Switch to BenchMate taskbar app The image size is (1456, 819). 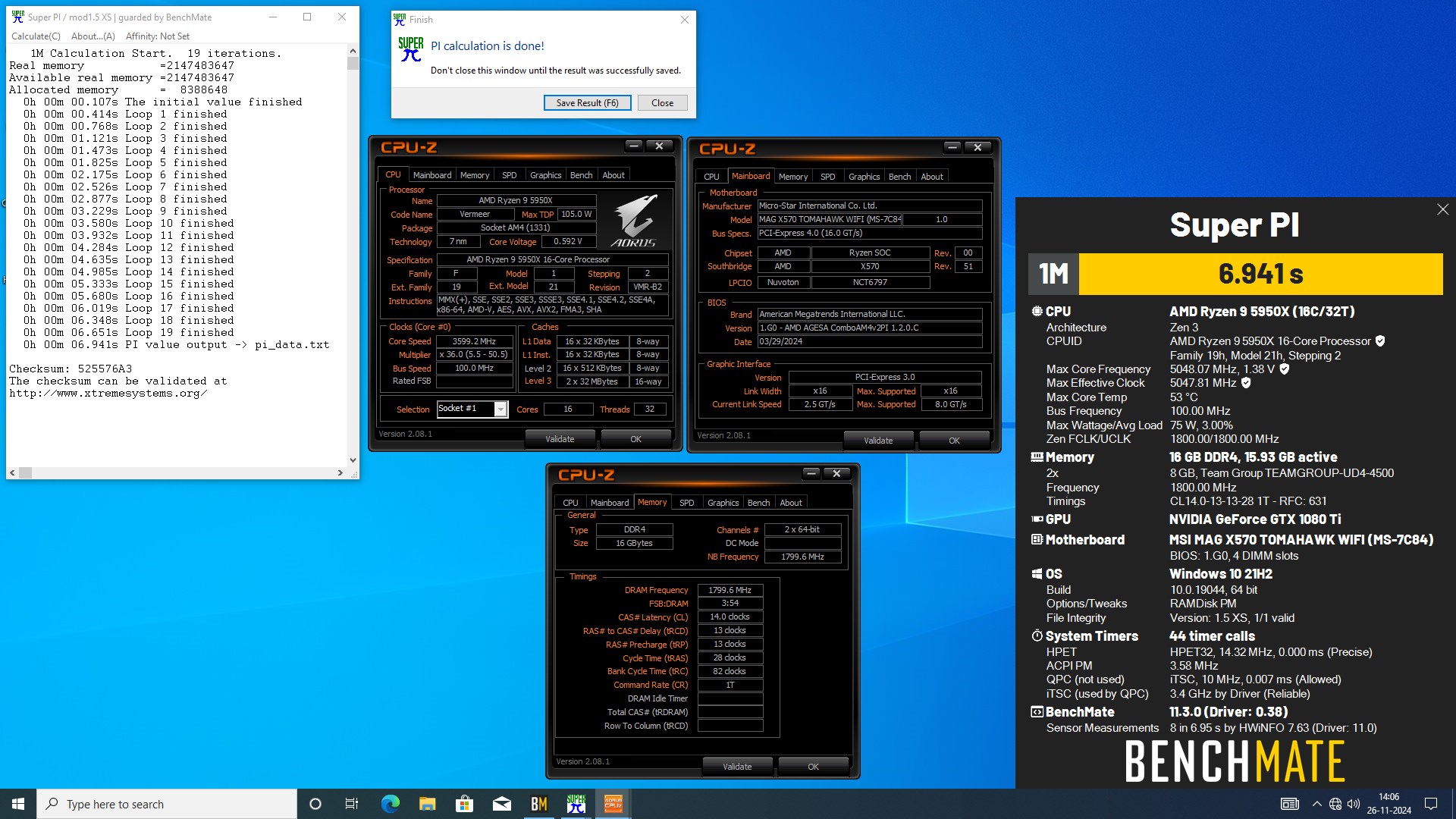click(x=538, y=804)
